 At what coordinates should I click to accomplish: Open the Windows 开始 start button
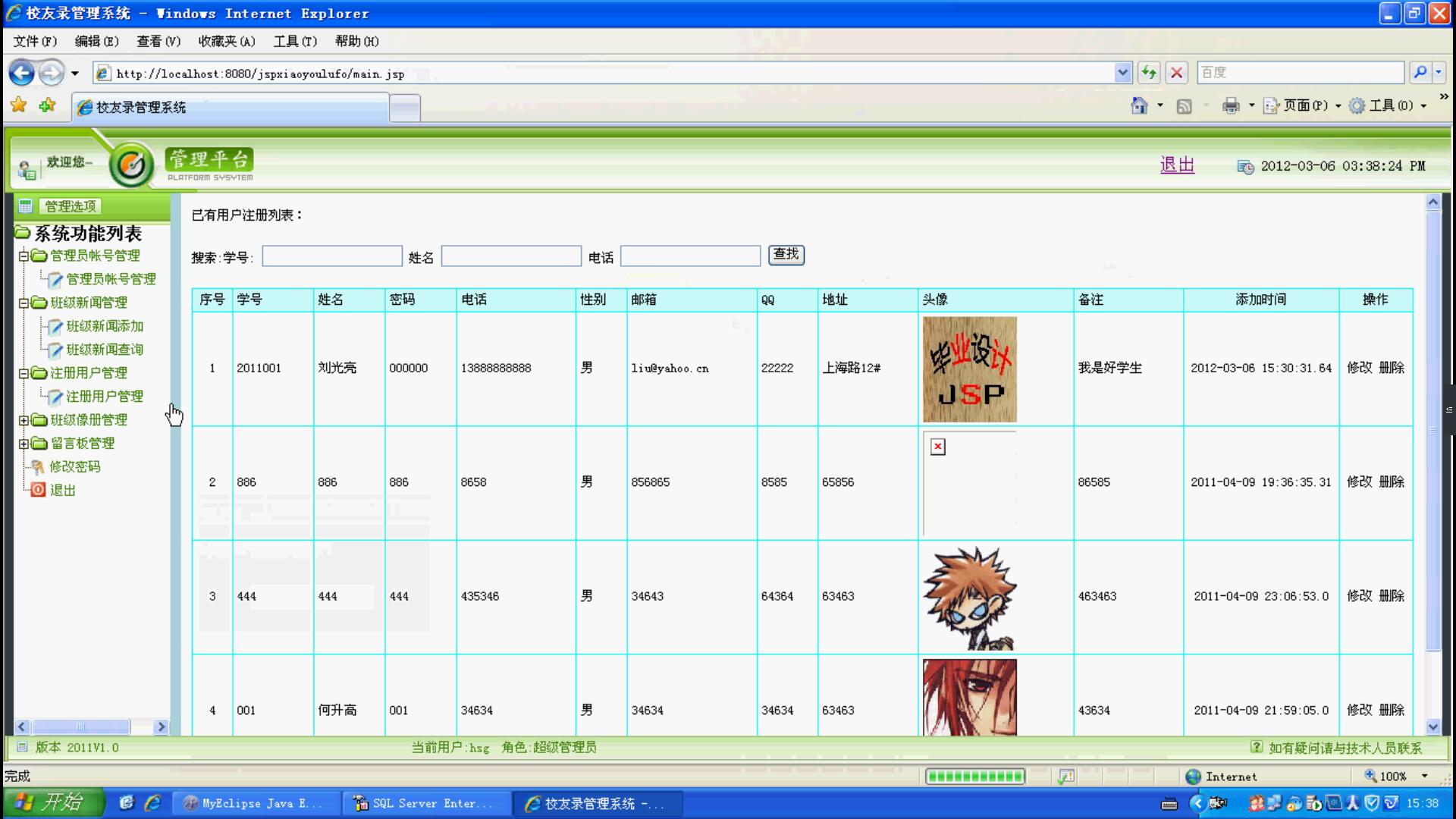pyautogui.click(x=54, y=802)
